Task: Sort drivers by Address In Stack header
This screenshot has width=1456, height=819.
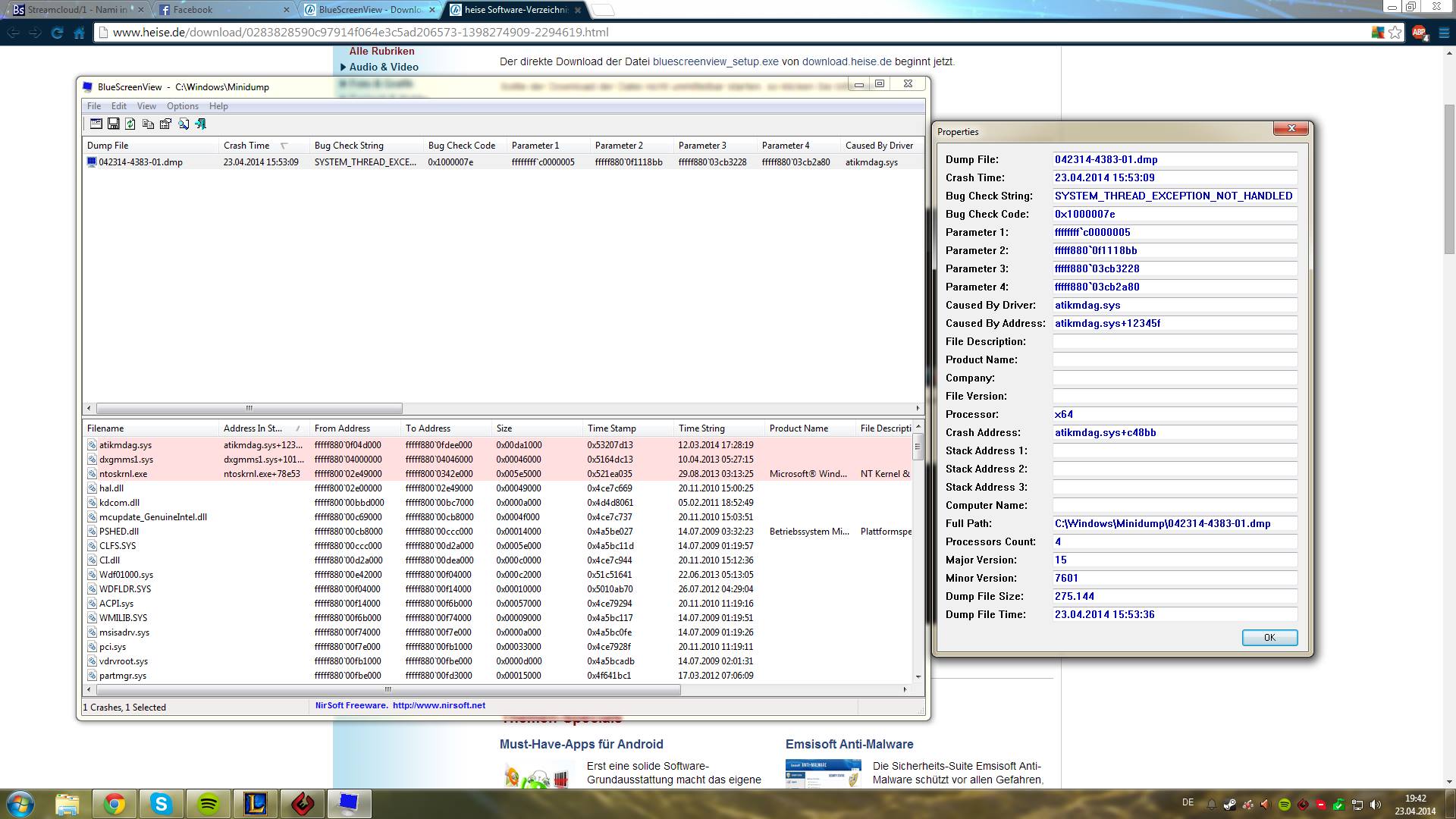Action: pos(253,428)
